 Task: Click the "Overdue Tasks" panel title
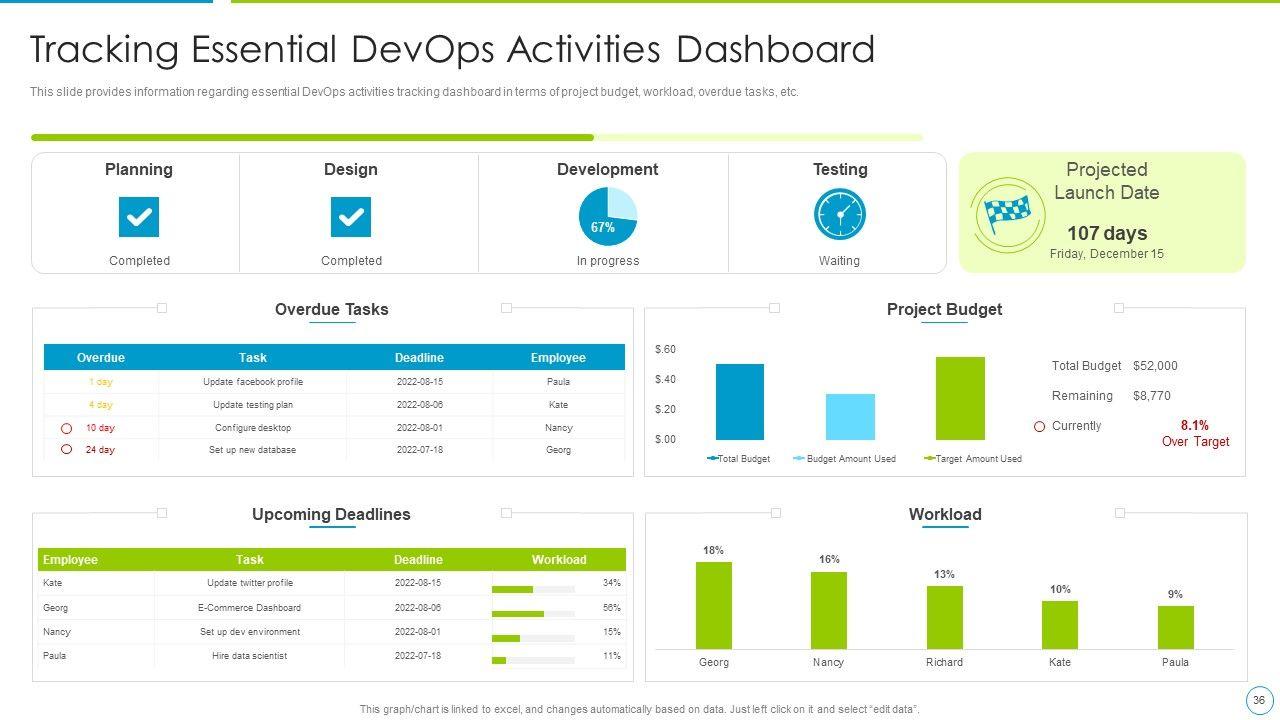[332, 310]
